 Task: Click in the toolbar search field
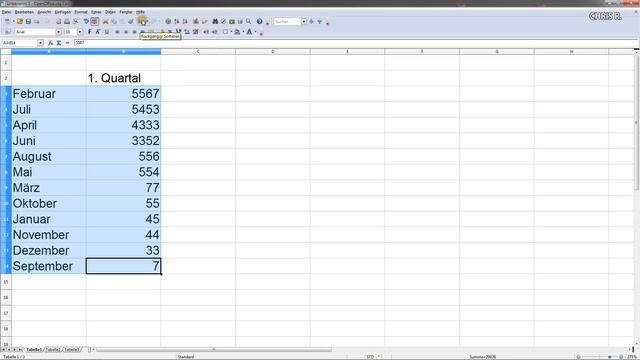coord(287,21)
